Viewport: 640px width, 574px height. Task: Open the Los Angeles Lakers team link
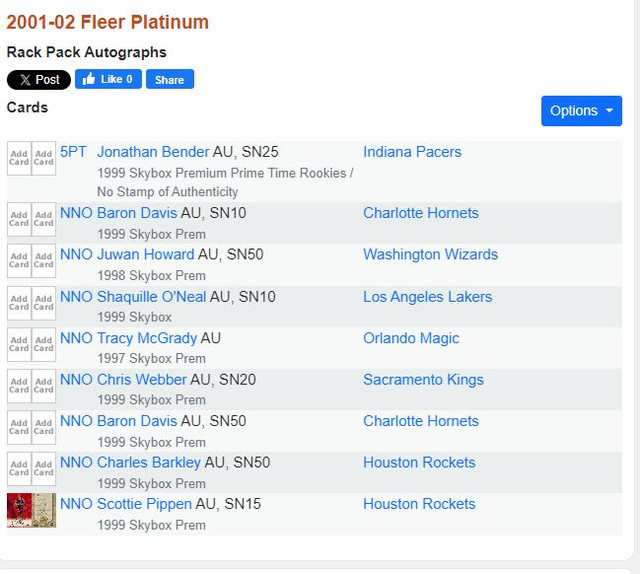tap(428, 297)
